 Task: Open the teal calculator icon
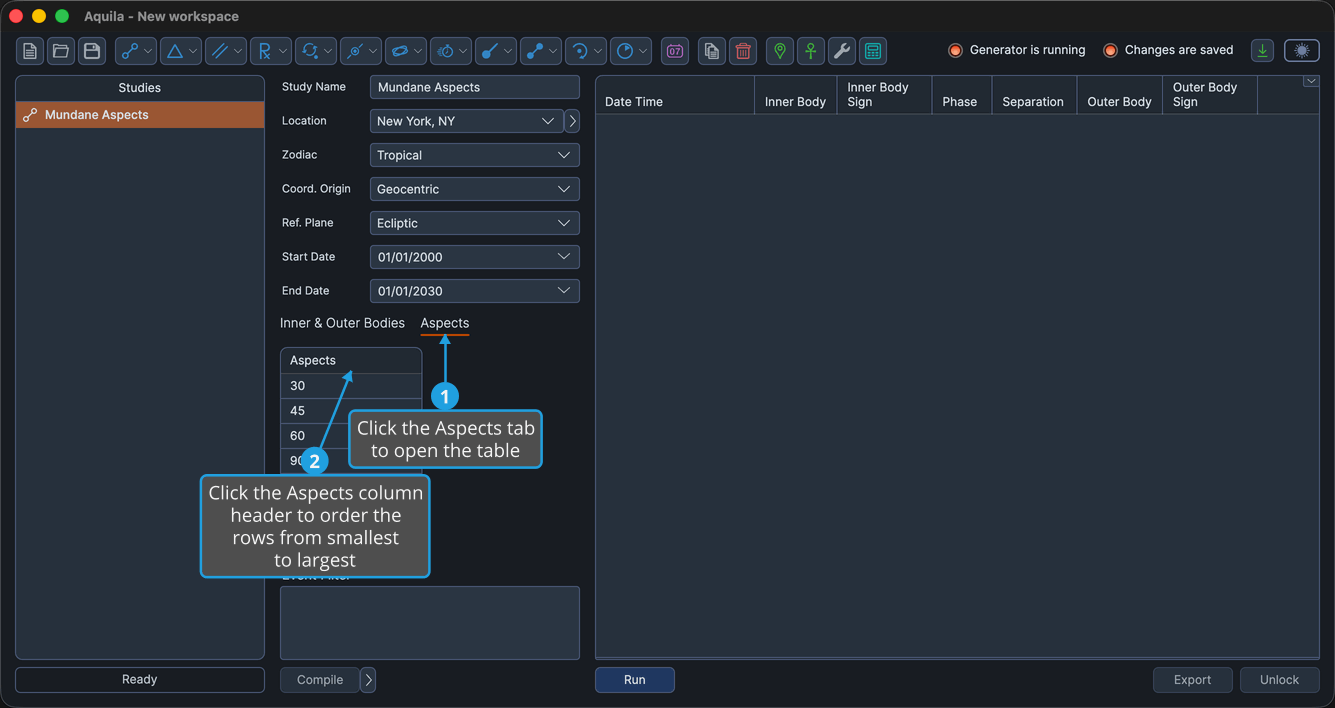coord(873,51)
